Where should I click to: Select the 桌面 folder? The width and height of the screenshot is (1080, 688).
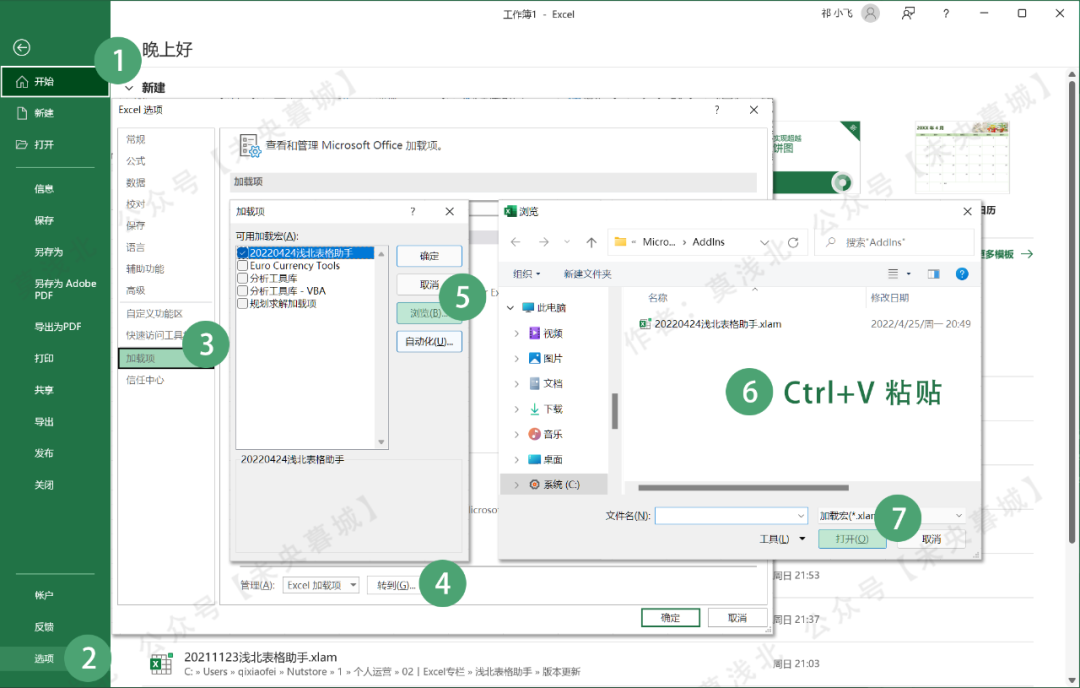(546, 459)
